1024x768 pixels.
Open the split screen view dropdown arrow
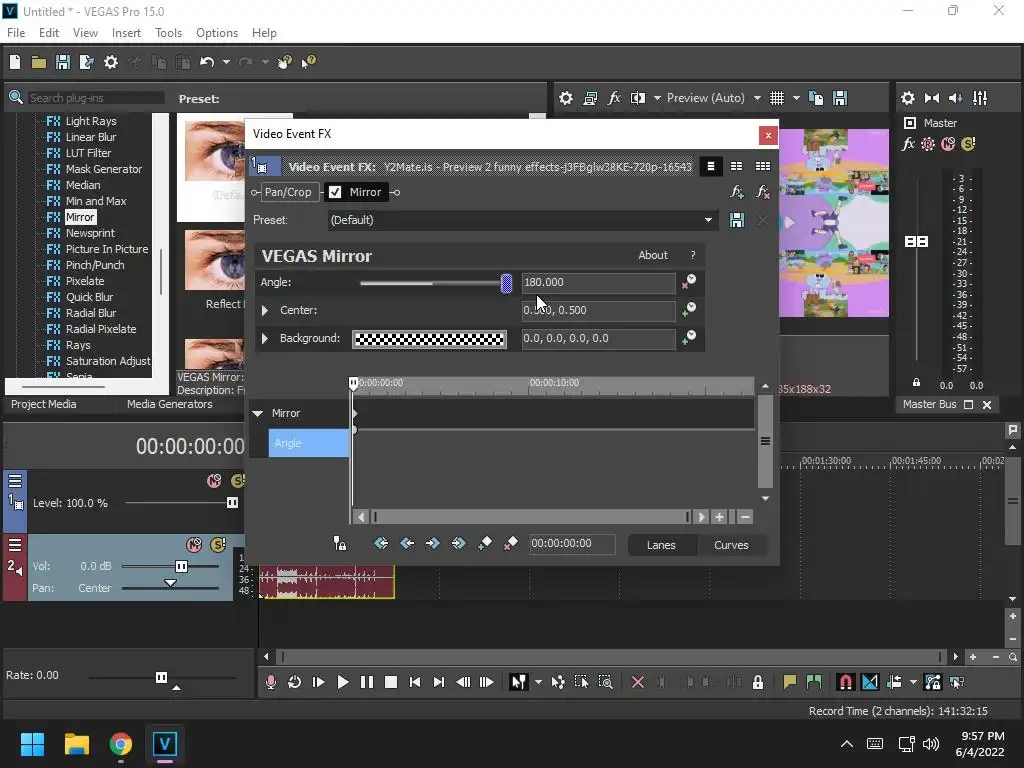point(657,98)
